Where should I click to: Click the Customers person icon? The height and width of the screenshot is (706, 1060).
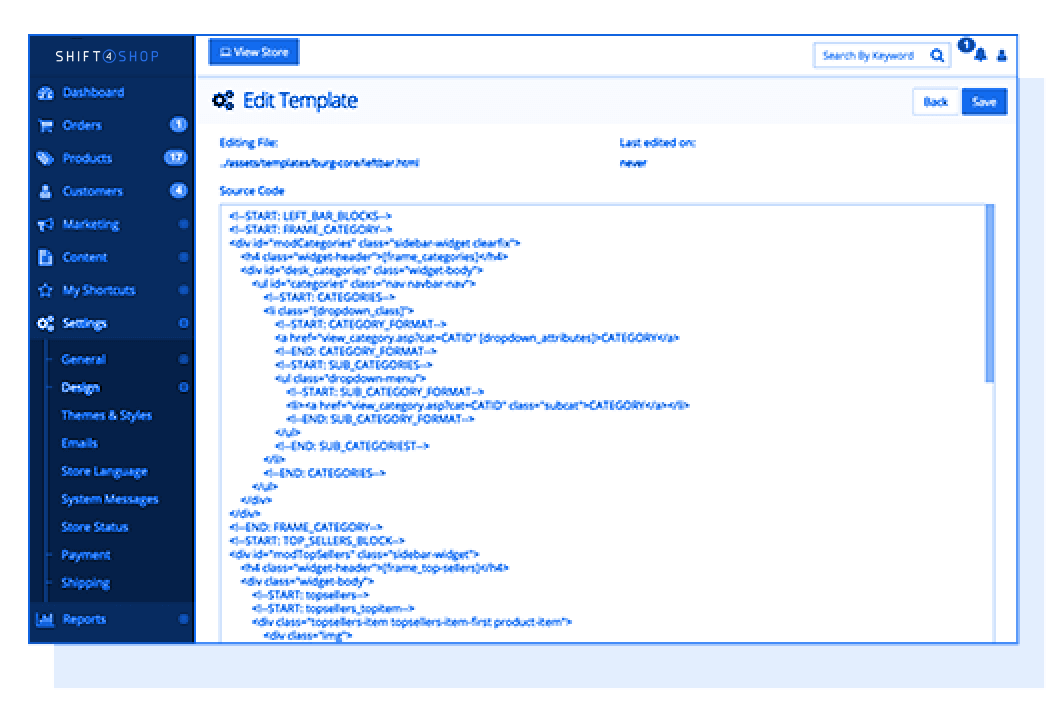[x=45, y=192]
